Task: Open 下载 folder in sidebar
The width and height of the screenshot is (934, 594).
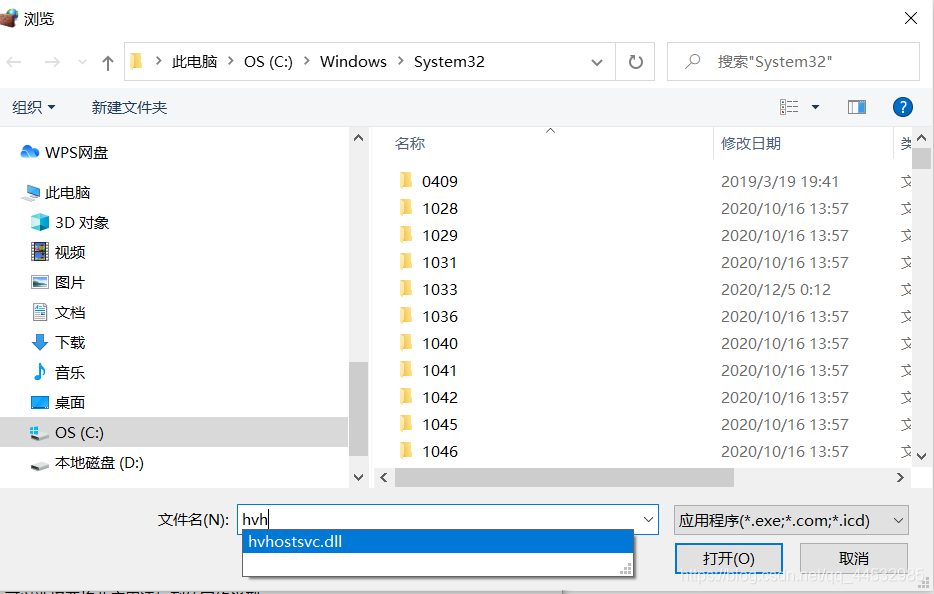Action: pyautogui.click(x=58, y=342)
